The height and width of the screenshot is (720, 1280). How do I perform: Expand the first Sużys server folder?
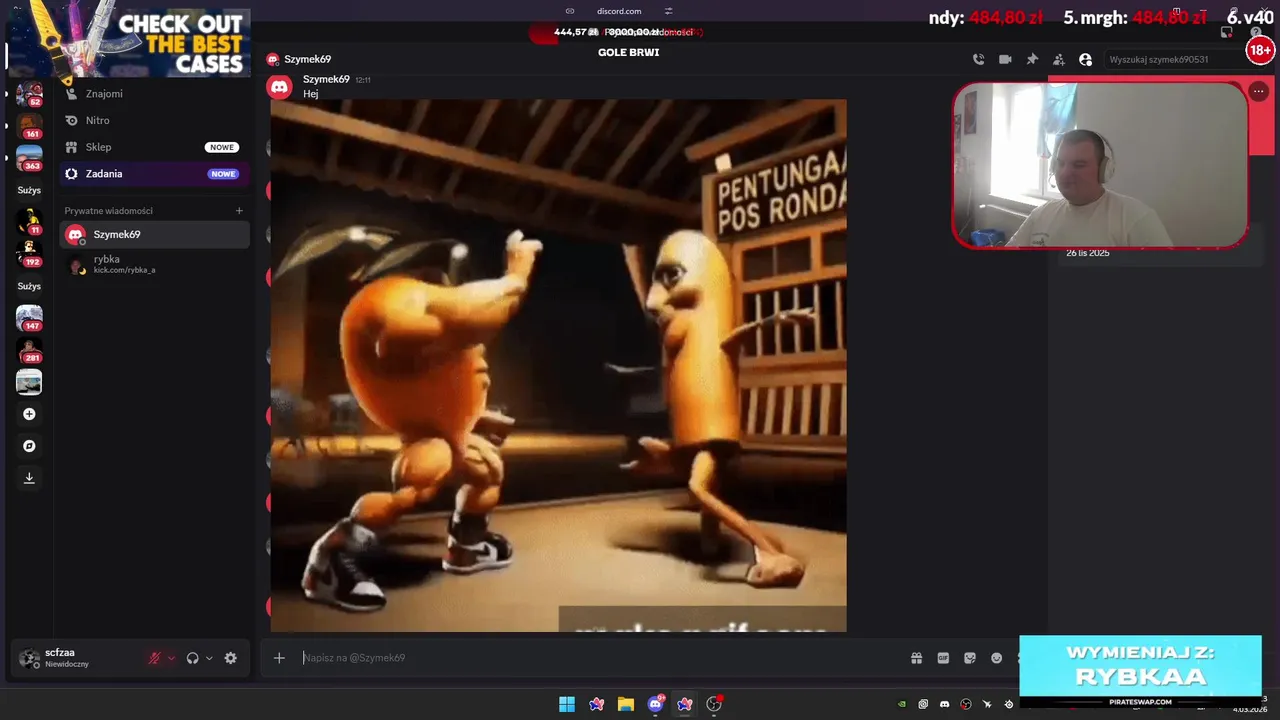coord(29,190)
